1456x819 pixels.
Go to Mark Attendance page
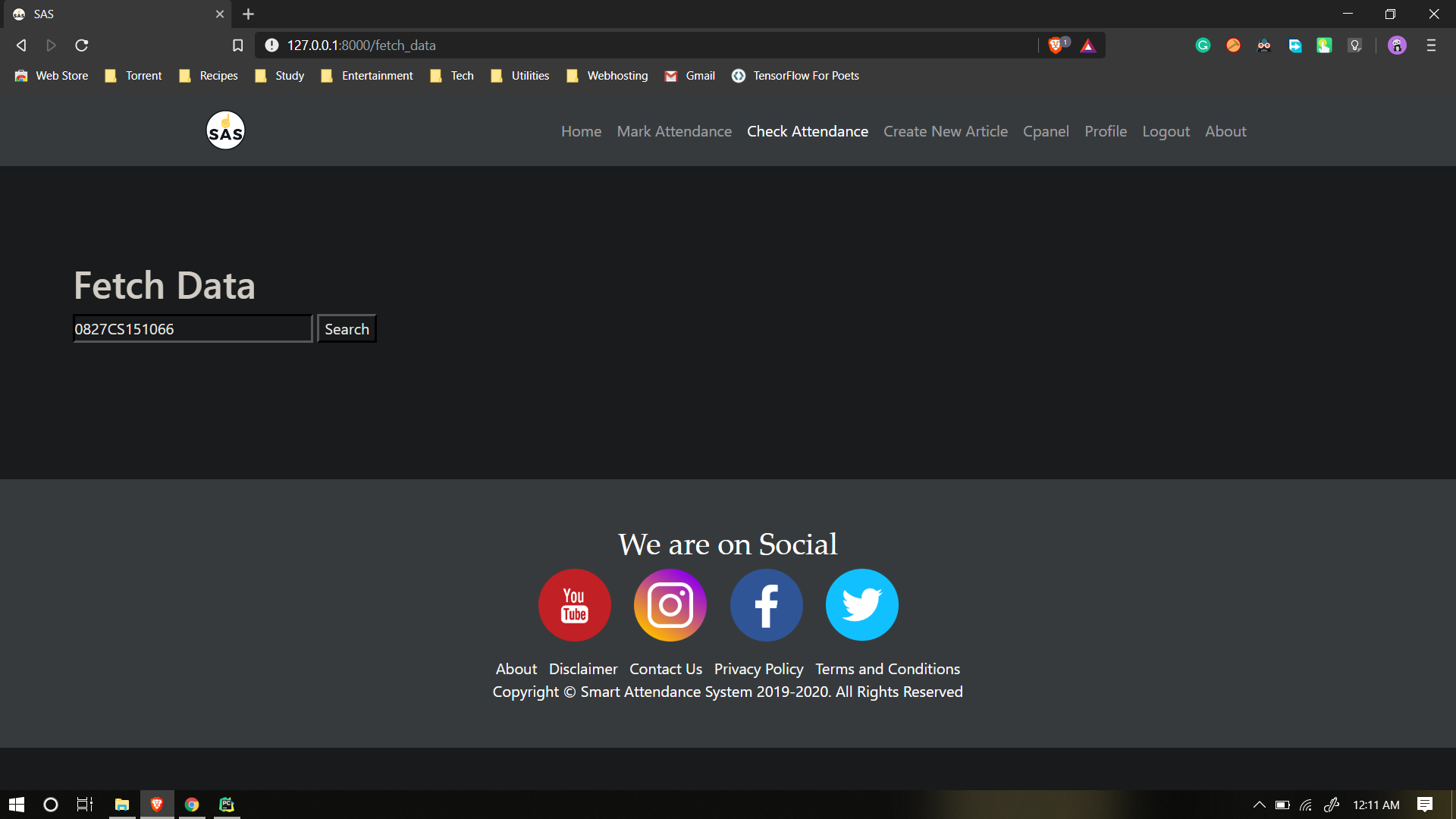674,131
